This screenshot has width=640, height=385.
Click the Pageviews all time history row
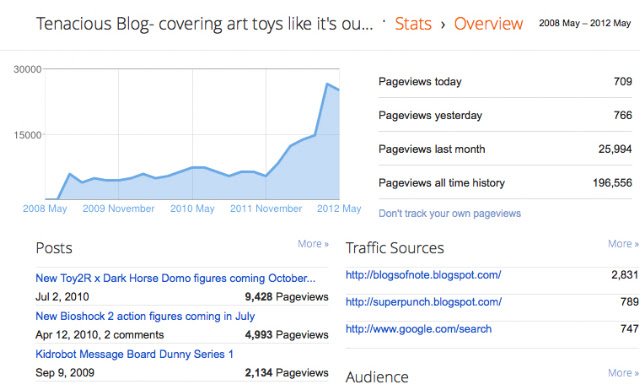[x=505, y=182]
